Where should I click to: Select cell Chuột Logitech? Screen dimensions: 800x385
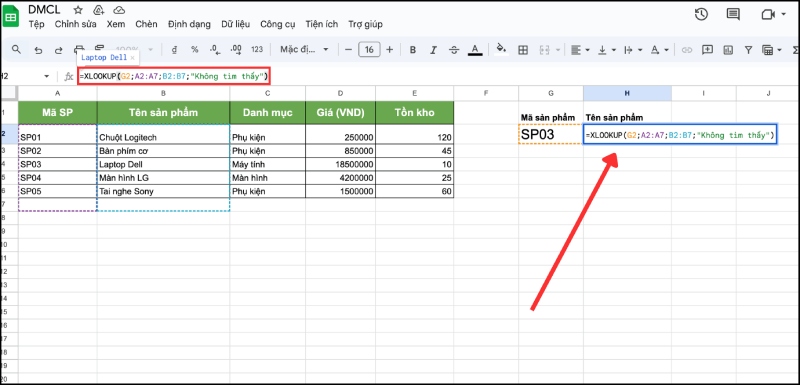pyautogui.click(x=163, y=134)
